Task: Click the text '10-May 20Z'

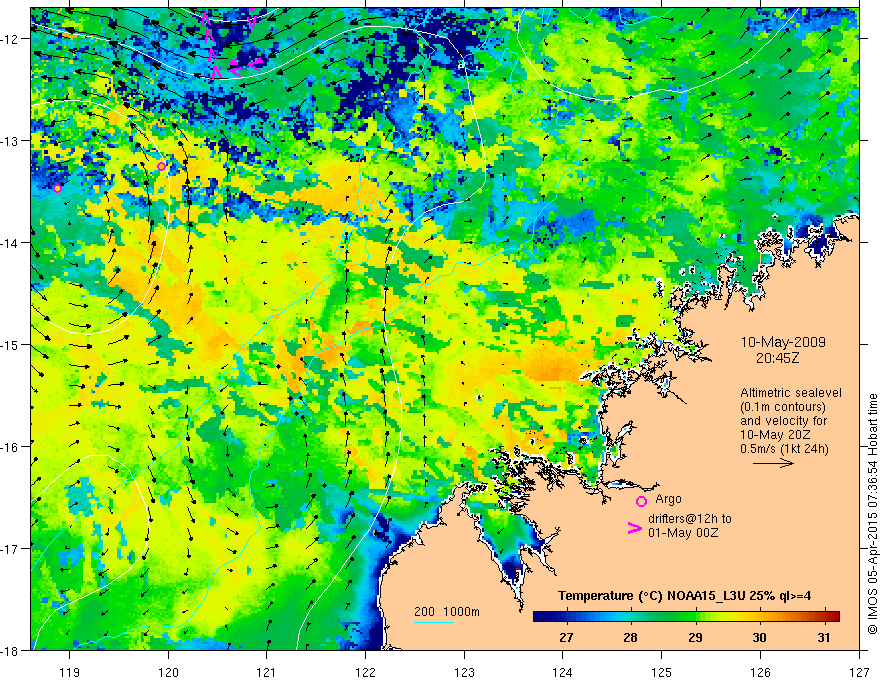Action: [x=775, y=435]
